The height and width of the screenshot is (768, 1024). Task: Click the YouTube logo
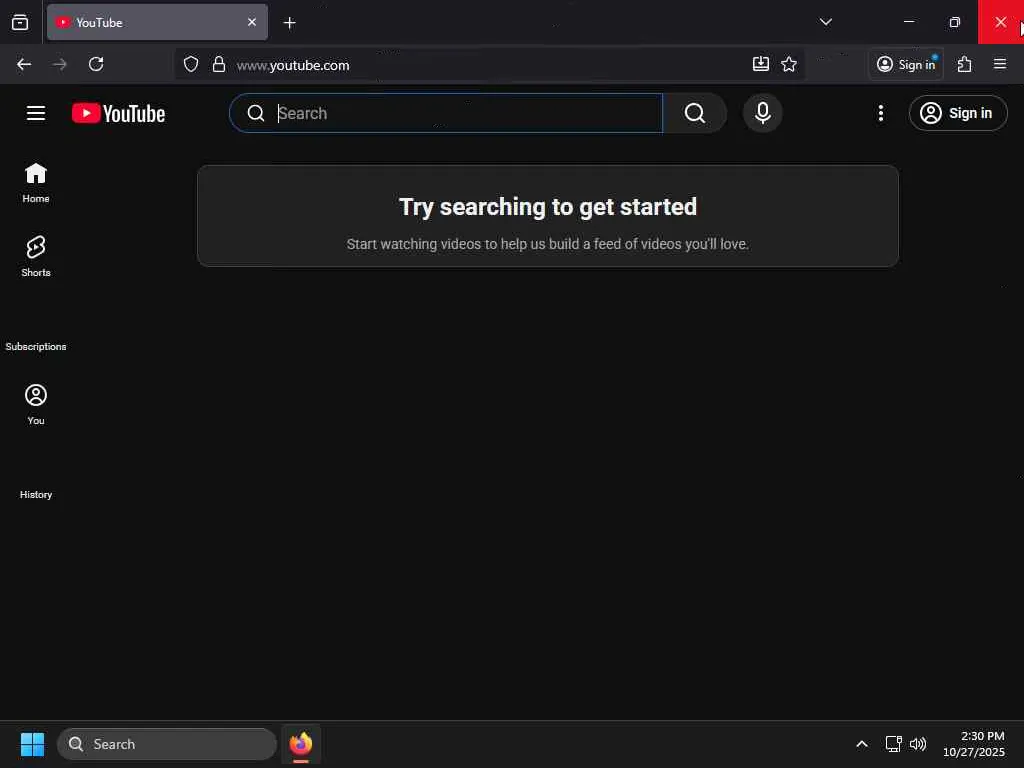[x=118, y=113]
